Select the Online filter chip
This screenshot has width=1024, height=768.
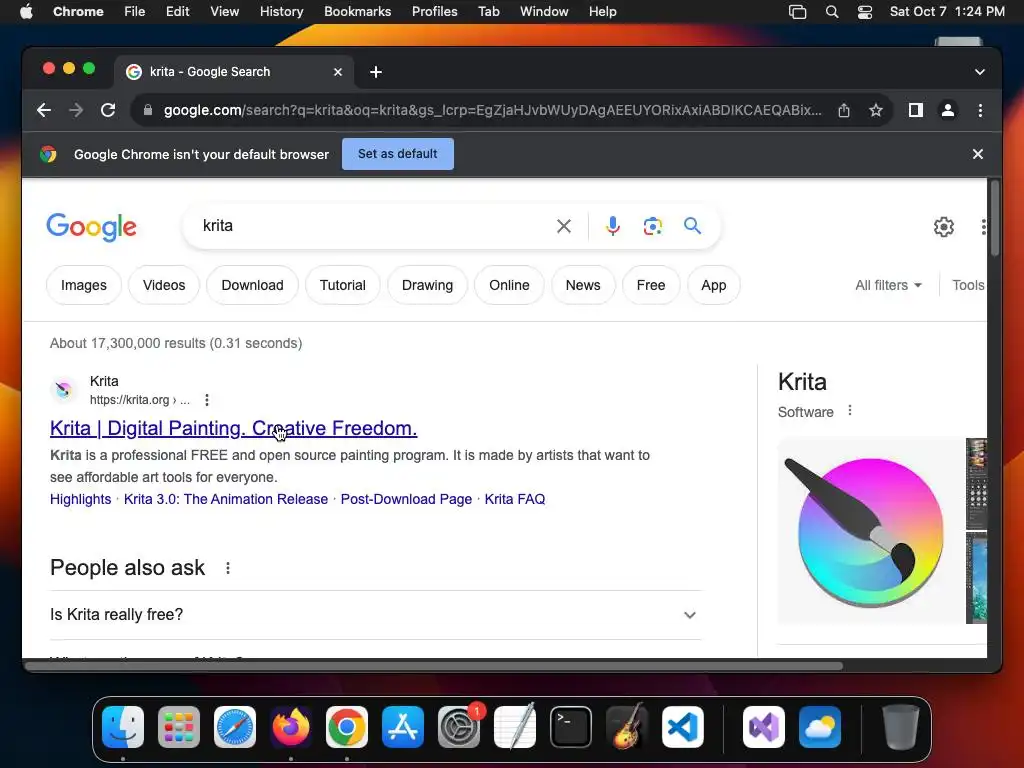509,285
